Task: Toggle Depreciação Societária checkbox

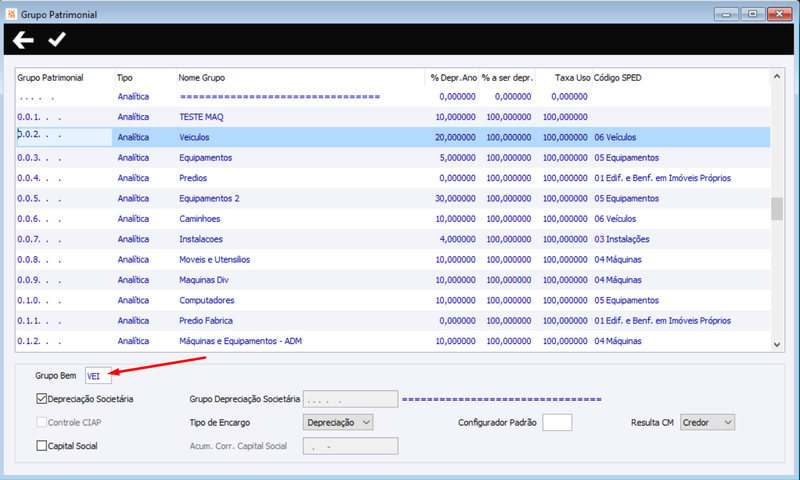Action: (x=41, y=398)
